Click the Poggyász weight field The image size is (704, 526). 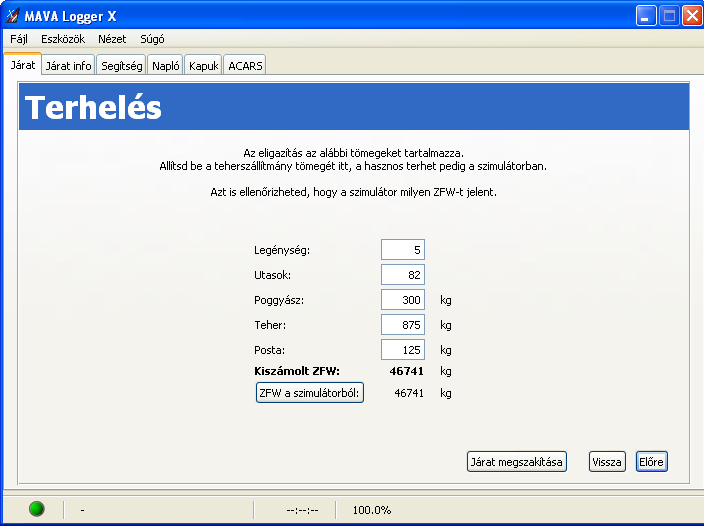coord(403,300)
